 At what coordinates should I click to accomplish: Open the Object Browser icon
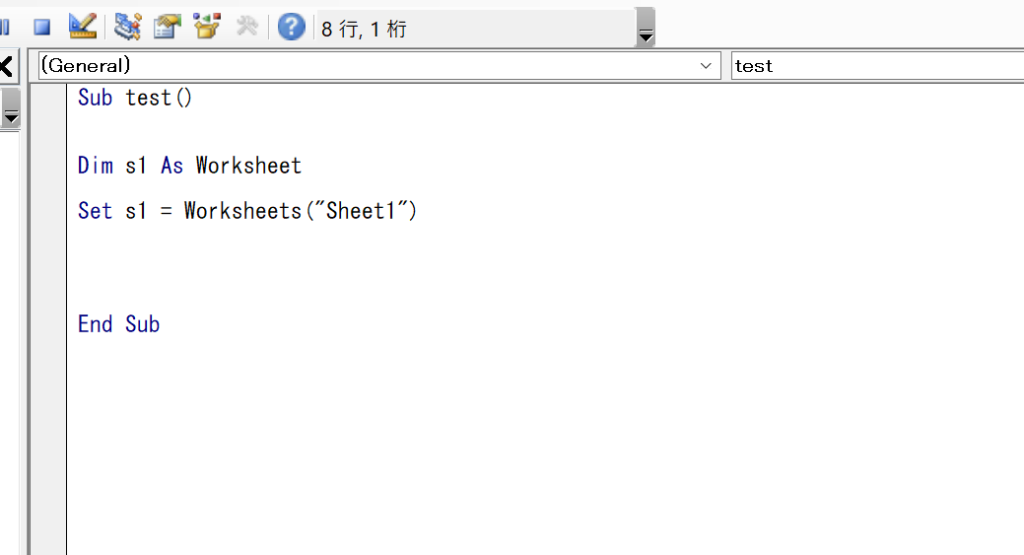coord(207,27)
